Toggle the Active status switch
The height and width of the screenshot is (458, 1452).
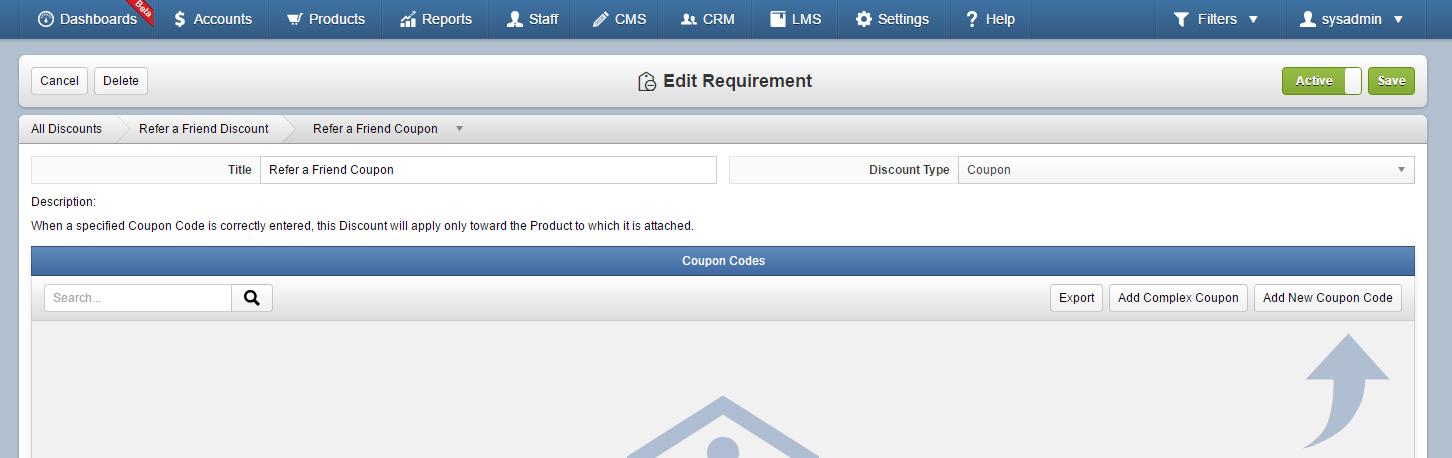1322,81
